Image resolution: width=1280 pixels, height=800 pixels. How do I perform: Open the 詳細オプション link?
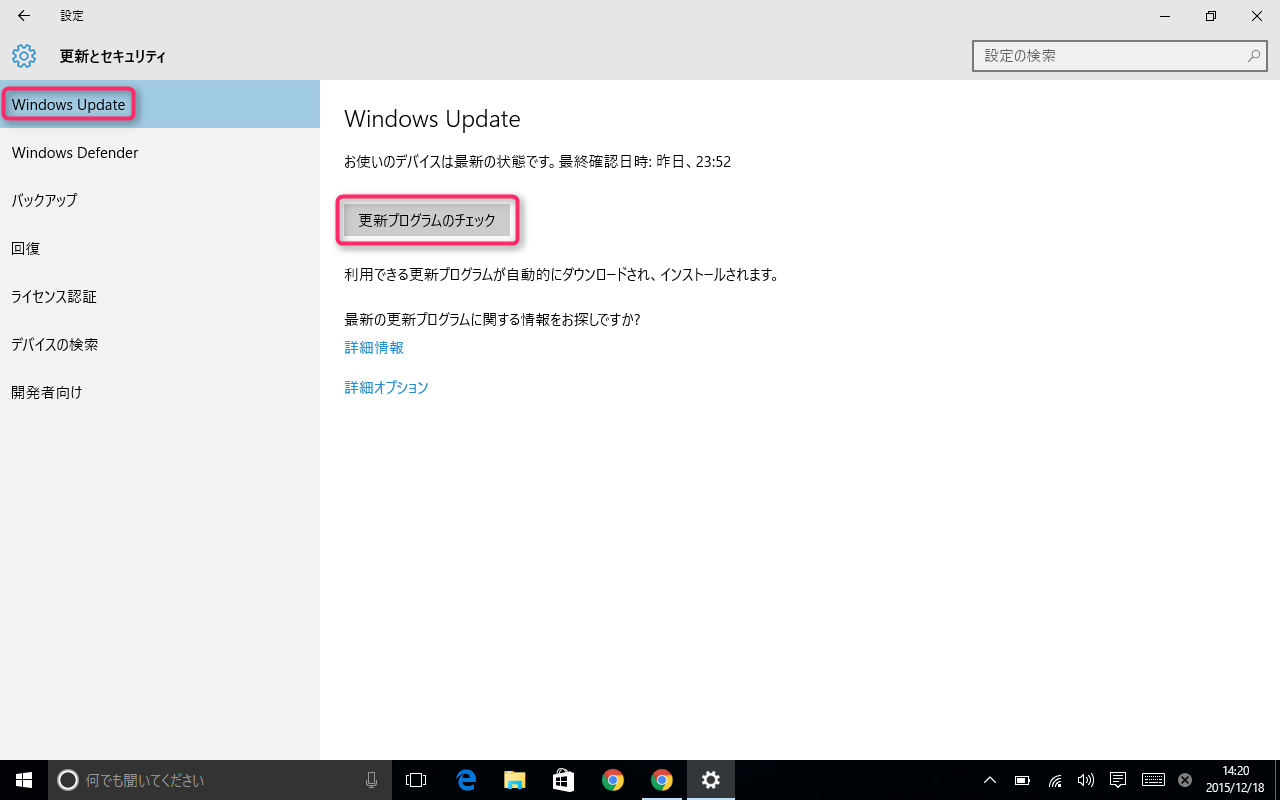click(387, 387)
